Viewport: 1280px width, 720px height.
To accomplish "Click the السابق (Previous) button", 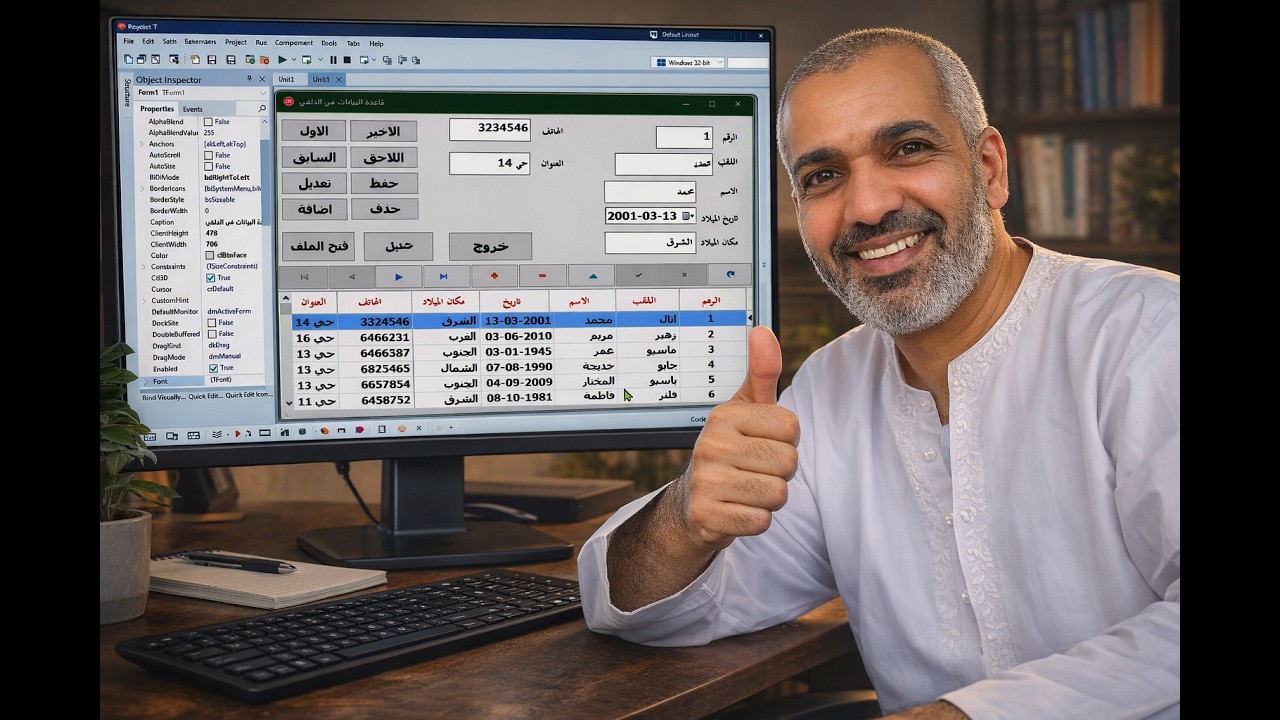I will coord(314,157).
